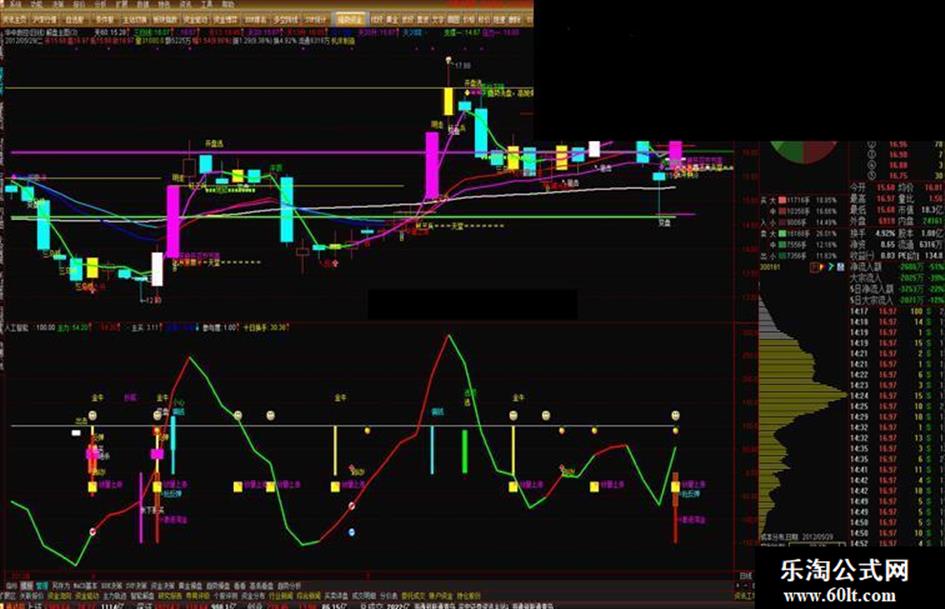Open the 系统 menu
The image size is (945, 609).
(x=15, y=4)
